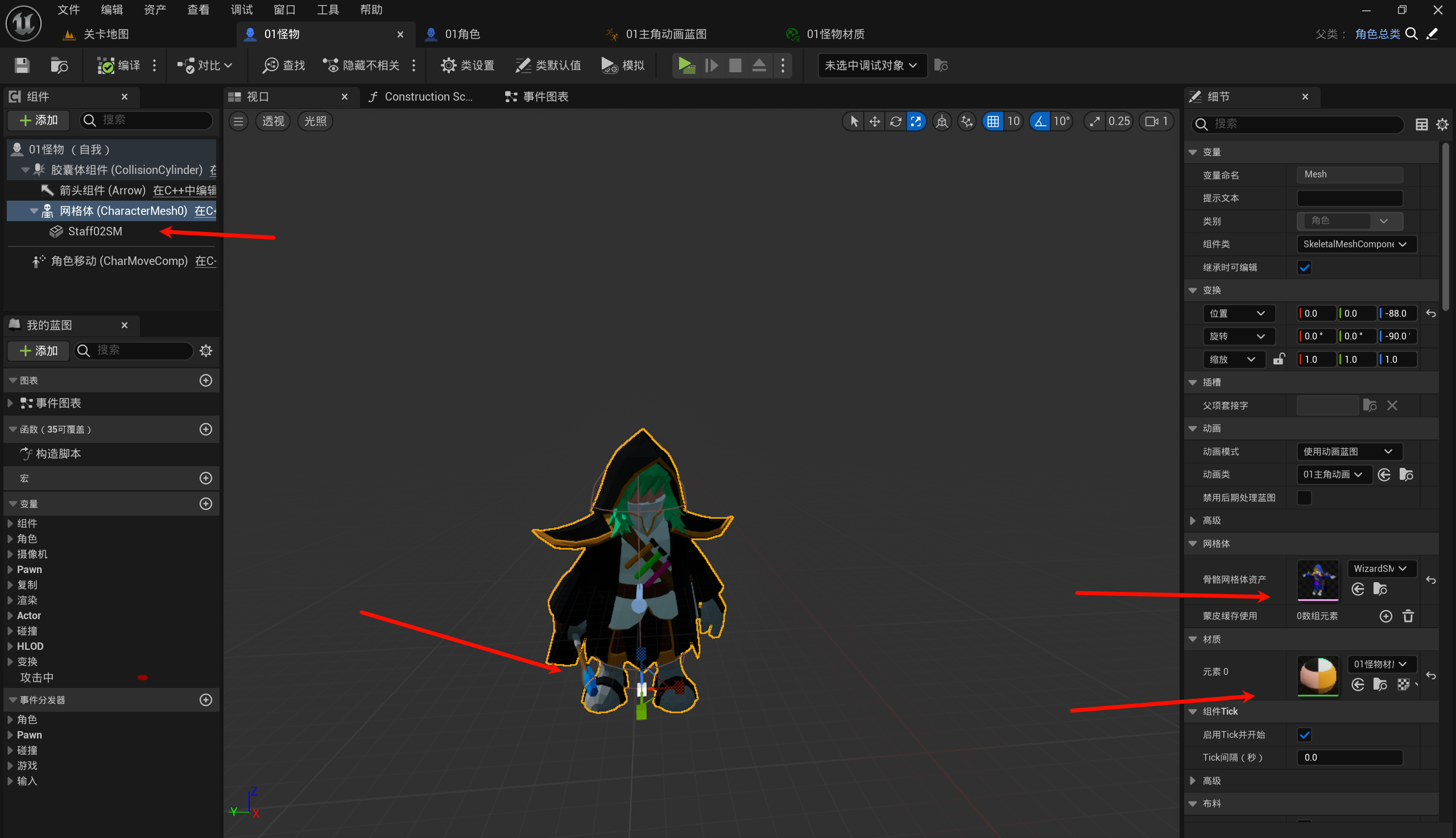Viewport: 1456px width, 838px height.
Task: Collapse the CharacterMesh0 tree item
Action: click(x=34, y=211)
